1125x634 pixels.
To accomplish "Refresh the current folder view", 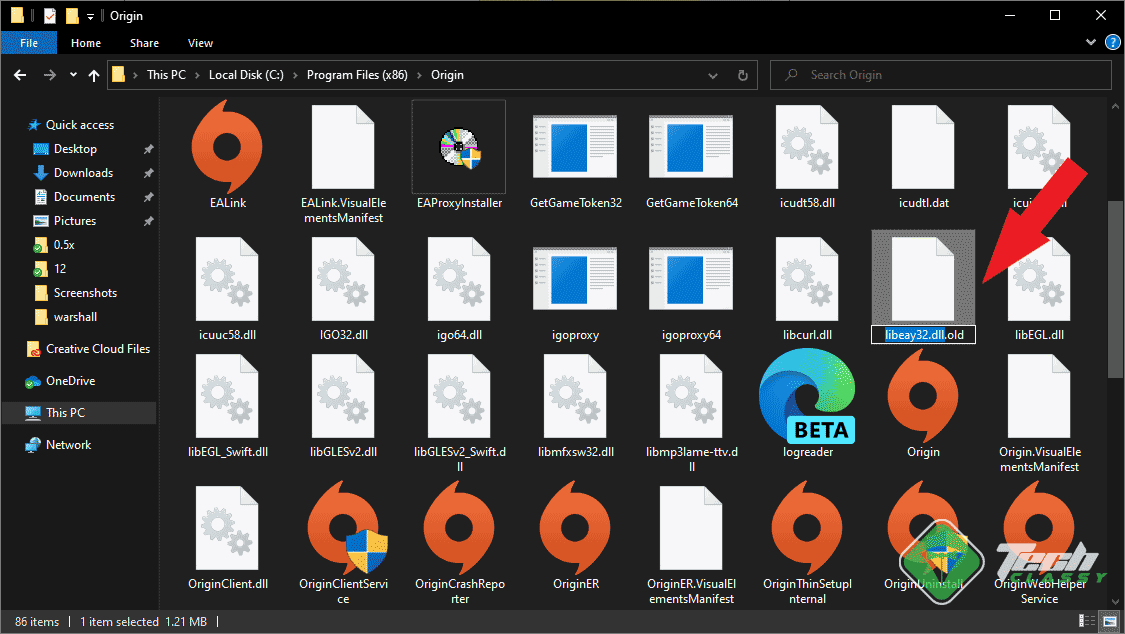I will 742,75.
